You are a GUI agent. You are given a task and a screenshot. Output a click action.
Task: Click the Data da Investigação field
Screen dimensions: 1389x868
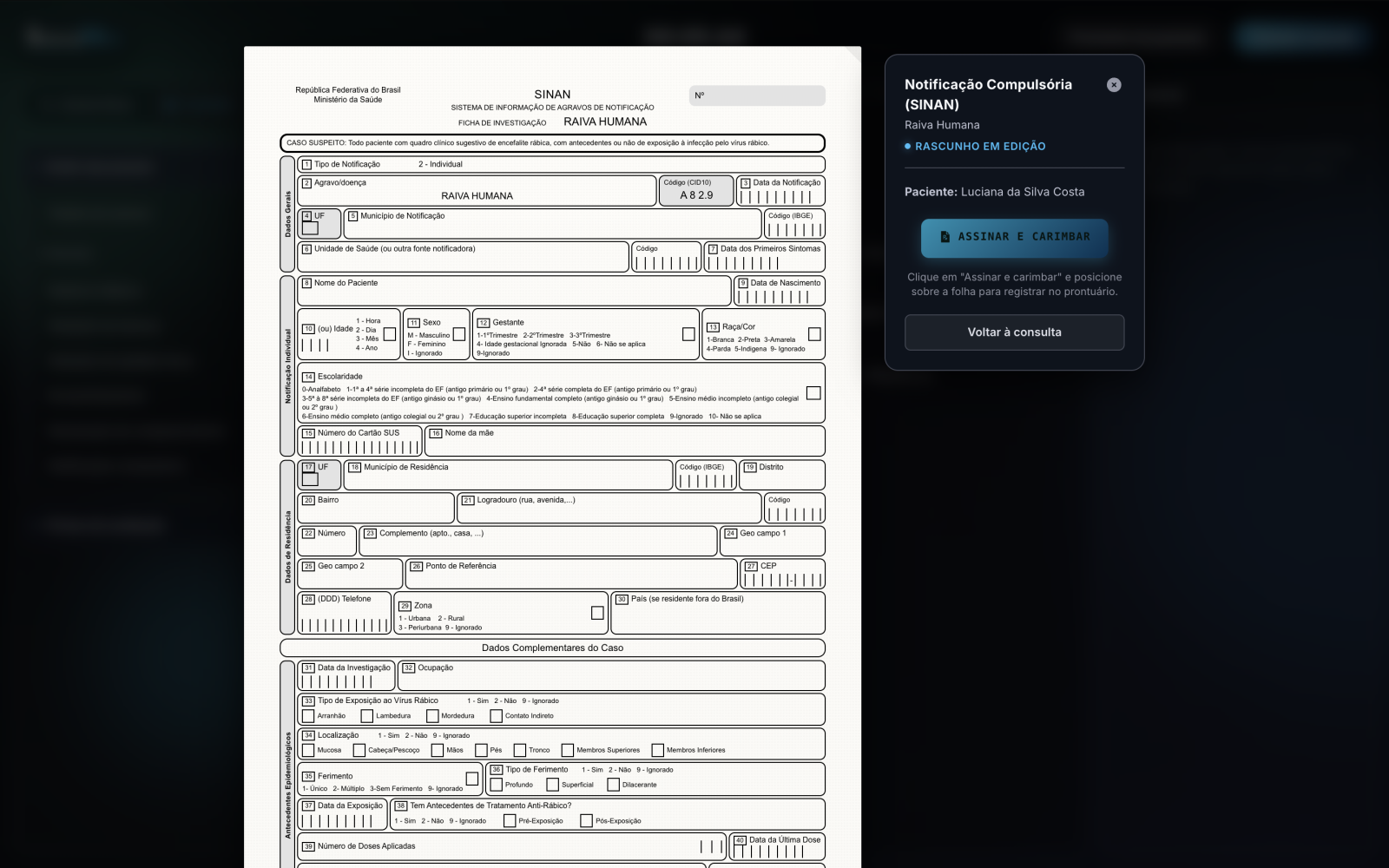pyautogui.click(x=346, y=675)
